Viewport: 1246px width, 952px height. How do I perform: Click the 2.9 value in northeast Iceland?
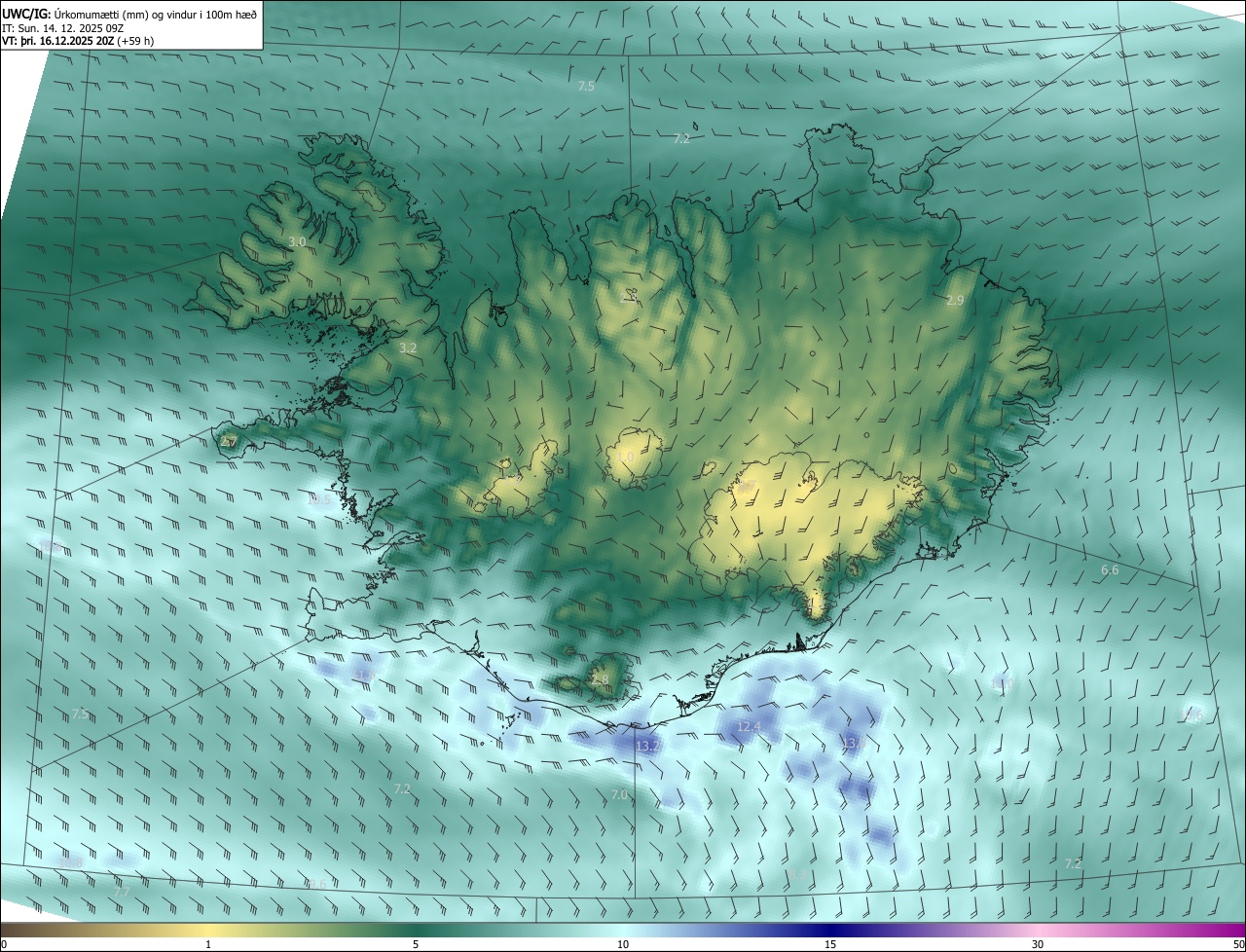pos(955,301)
